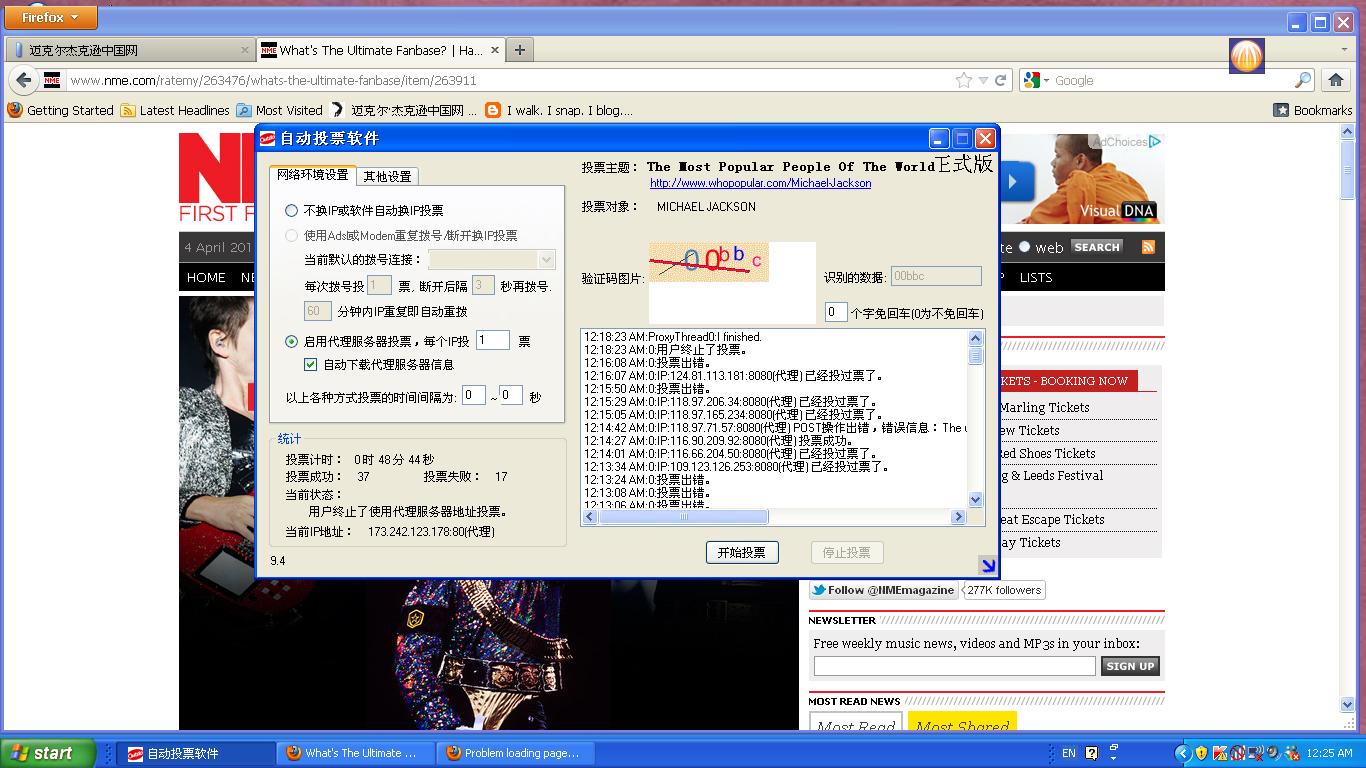This screenshot has height=768, width=1366.
Task: Open new tab with plus button
Action: point(519,50)
